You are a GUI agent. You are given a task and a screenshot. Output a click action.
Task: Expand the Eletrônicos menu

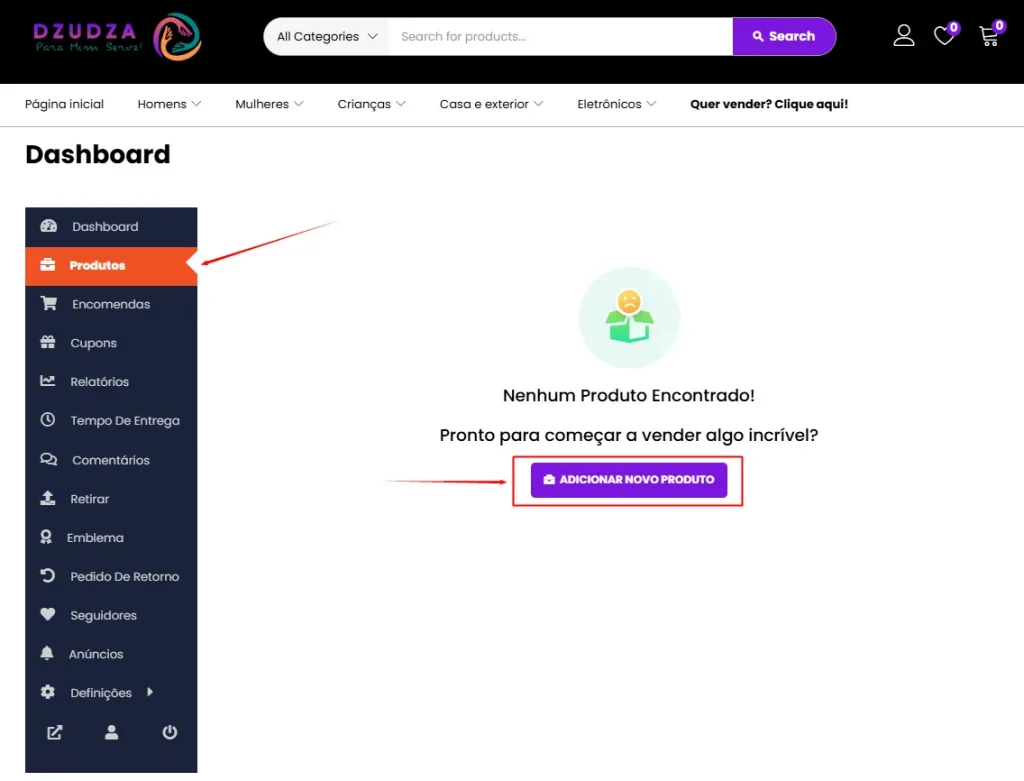coord(616,104)
